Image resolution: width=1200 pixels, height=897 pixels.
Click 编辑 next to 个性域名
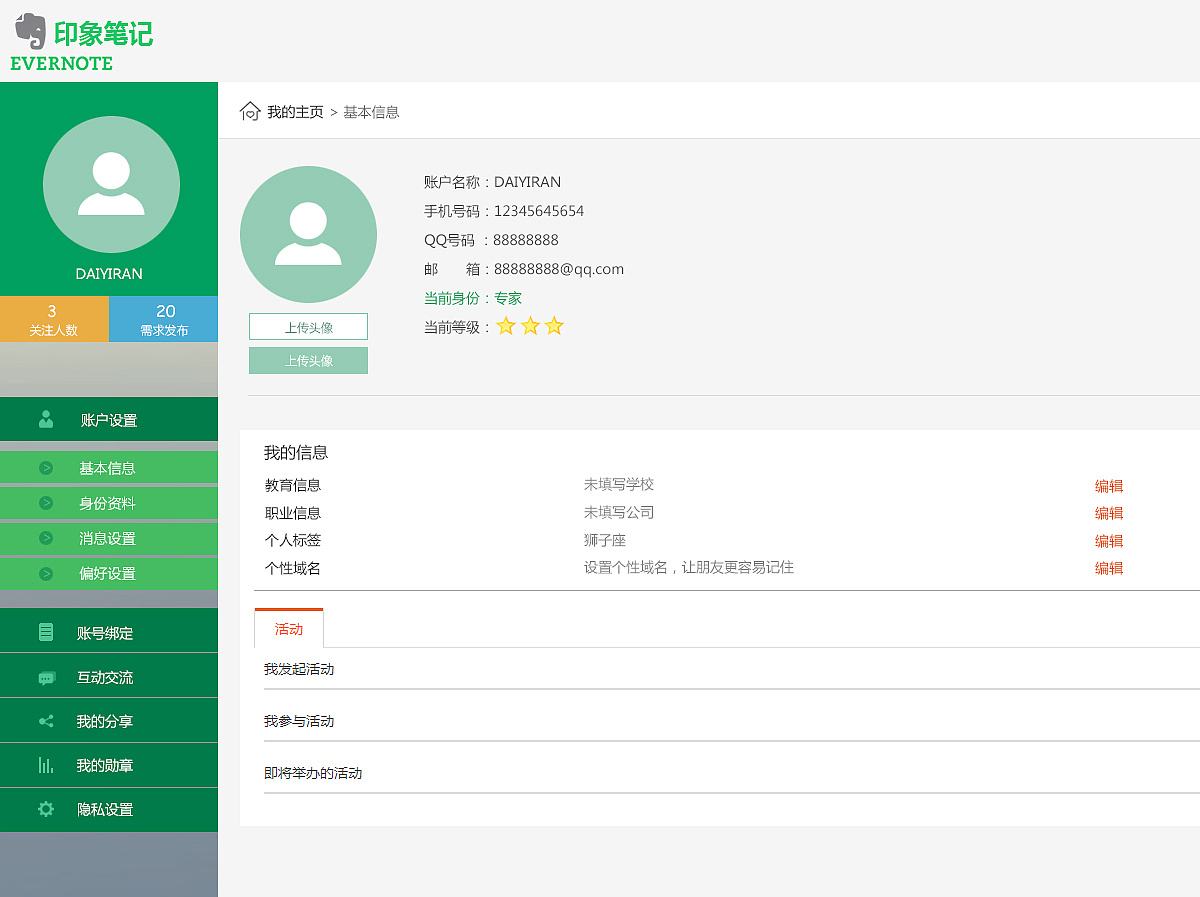pyautogui.click(x=1109, y=568)
